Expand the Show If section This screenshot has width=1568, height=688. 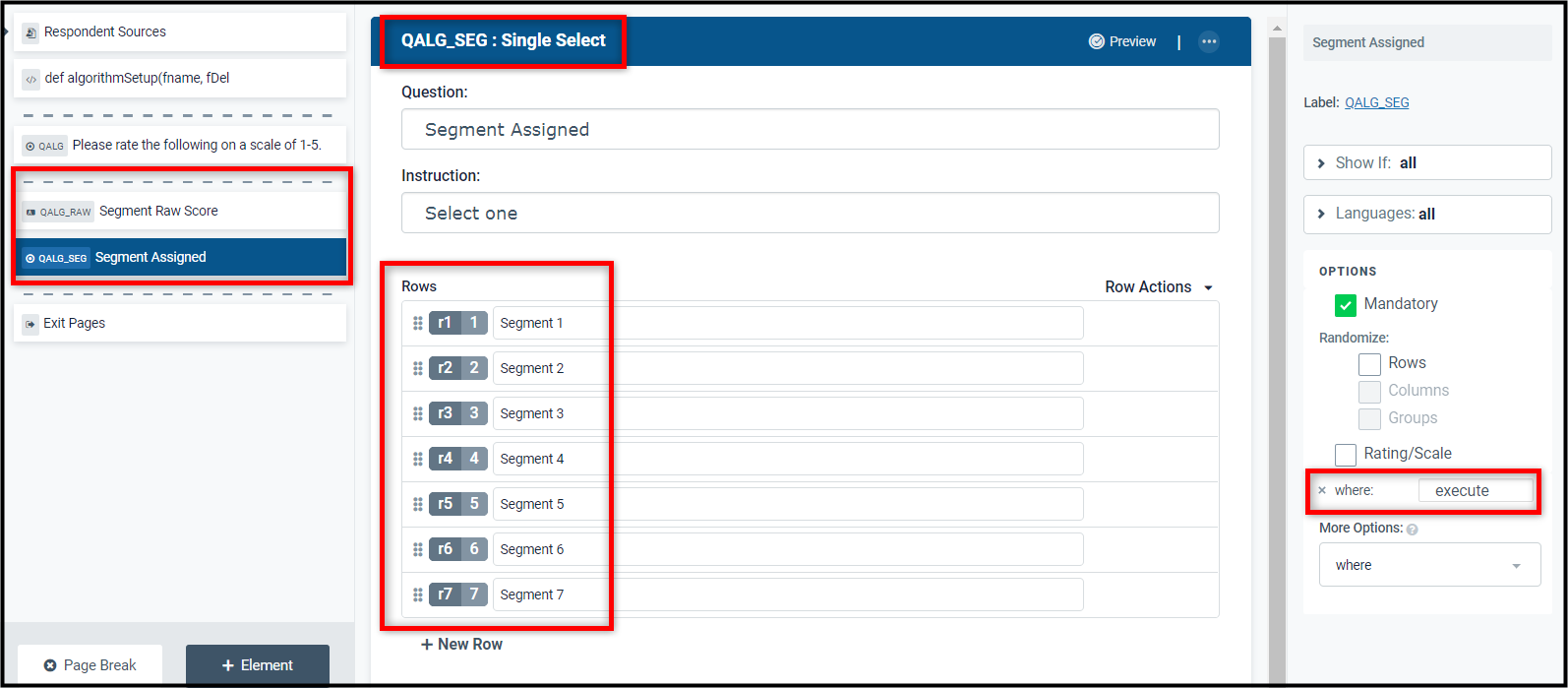click(1427, 162)
